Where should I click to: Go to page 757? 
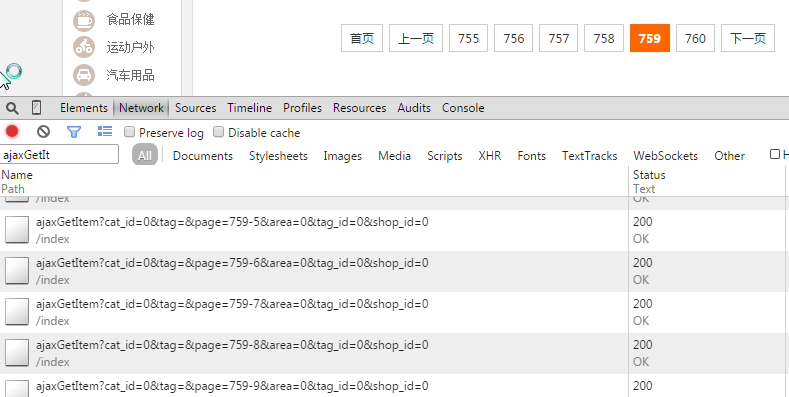tap(559, 38)
